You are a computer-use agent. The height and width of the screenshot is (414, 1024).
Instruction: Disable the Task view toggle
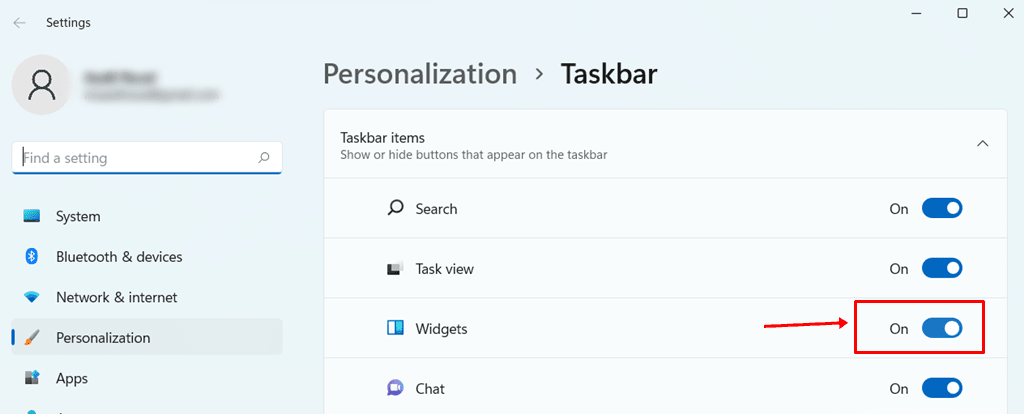tap(941, 269)
